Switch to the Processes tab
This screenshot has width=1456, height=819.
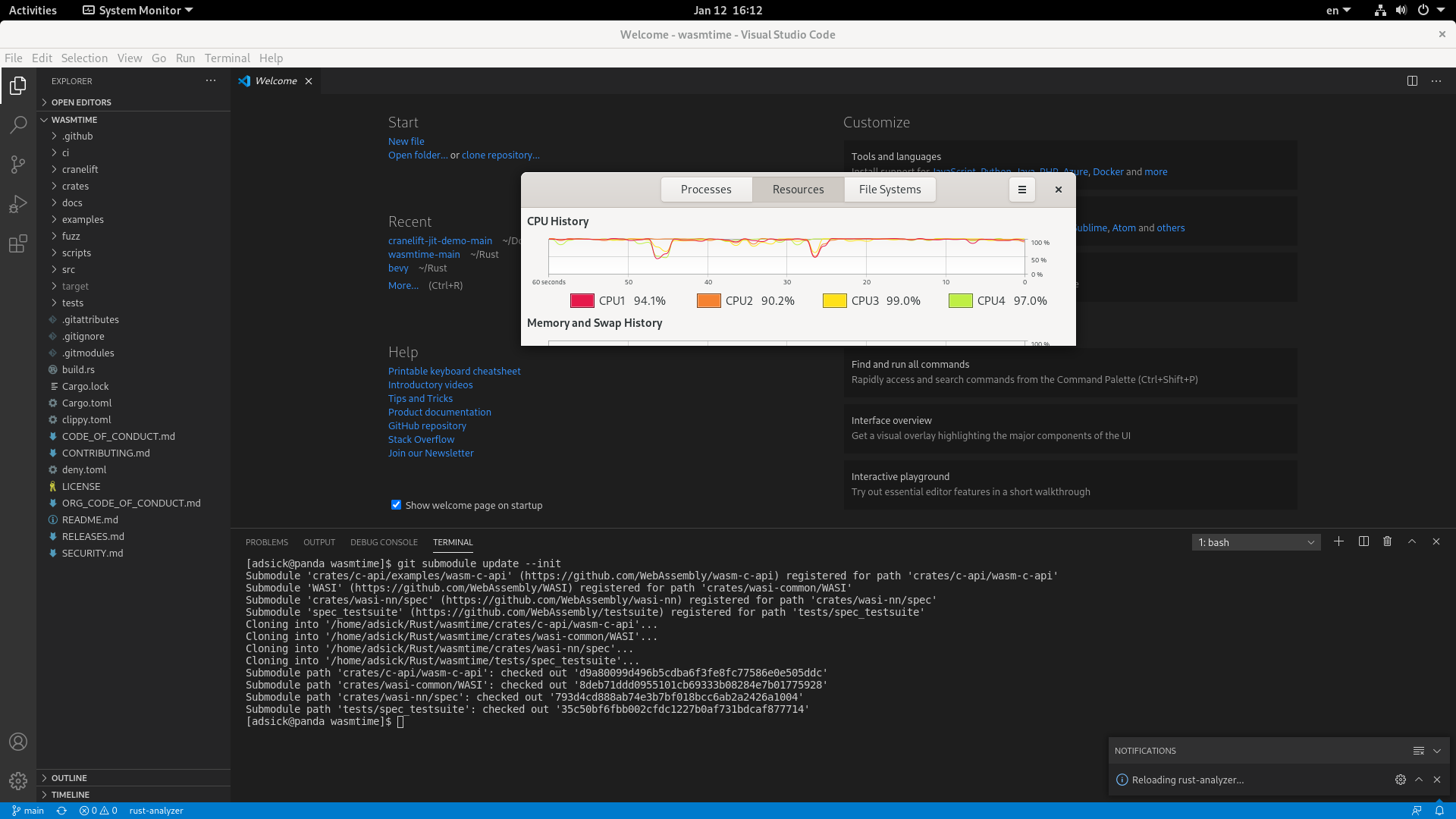pos(706,190)
